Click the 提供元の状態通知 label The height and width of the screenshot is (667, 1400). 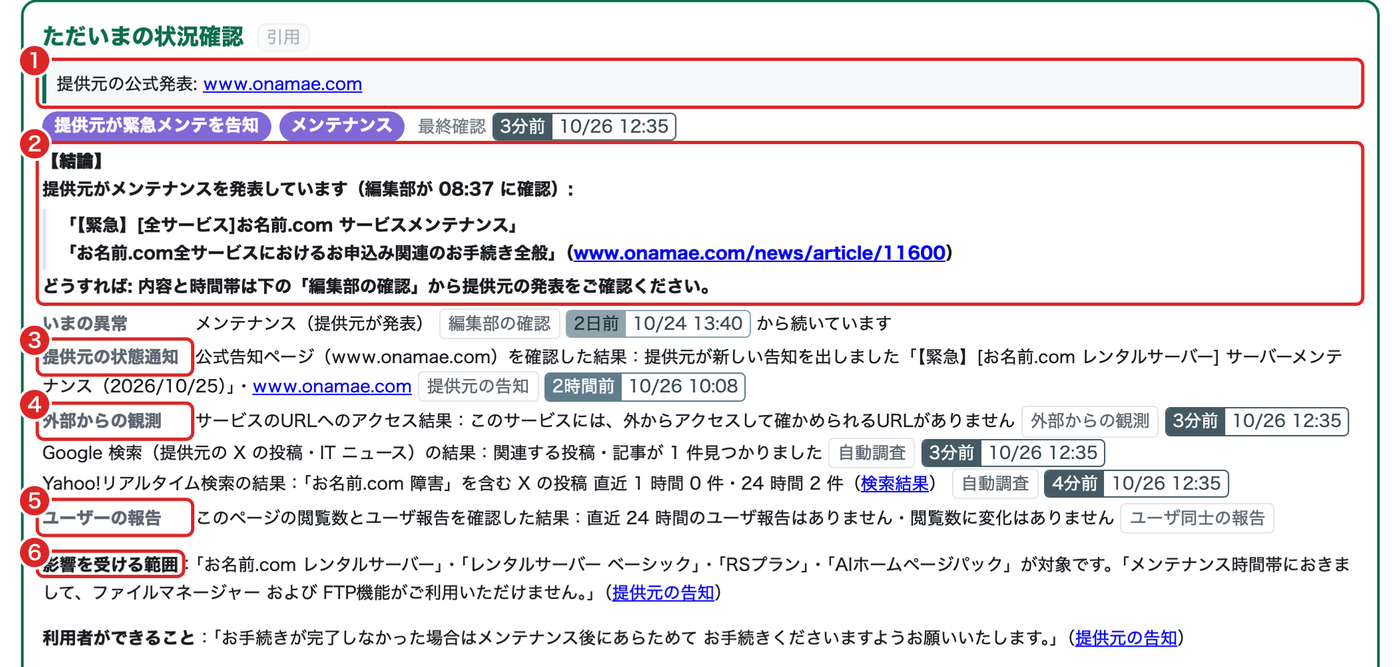[x=111, y=356]
